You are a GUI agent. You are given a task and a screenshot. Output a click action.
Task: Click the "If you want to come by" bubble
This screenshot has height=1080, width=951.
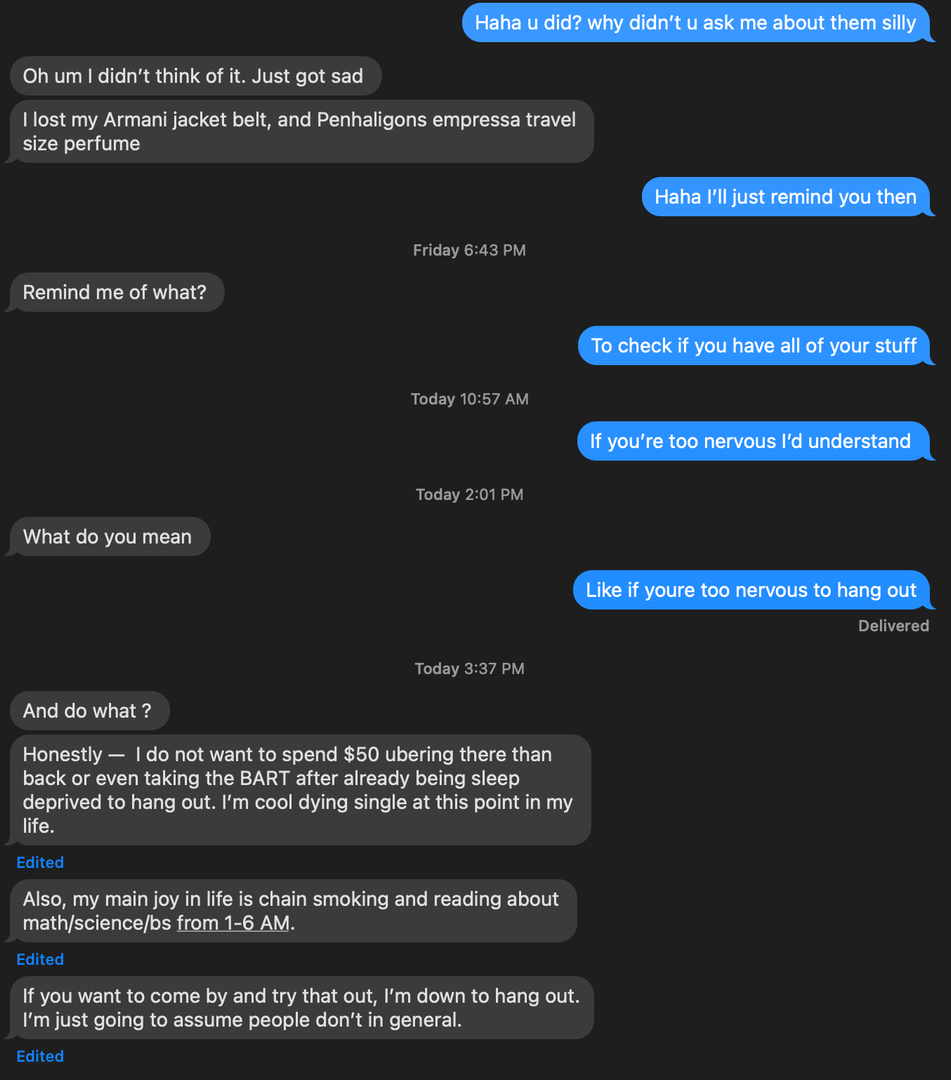click(301, 1008)
